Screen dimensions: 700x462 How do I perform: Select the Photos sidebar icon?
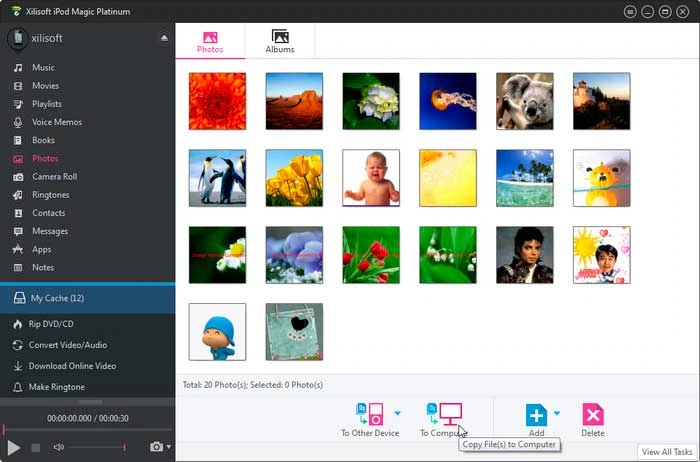[18, 159]
